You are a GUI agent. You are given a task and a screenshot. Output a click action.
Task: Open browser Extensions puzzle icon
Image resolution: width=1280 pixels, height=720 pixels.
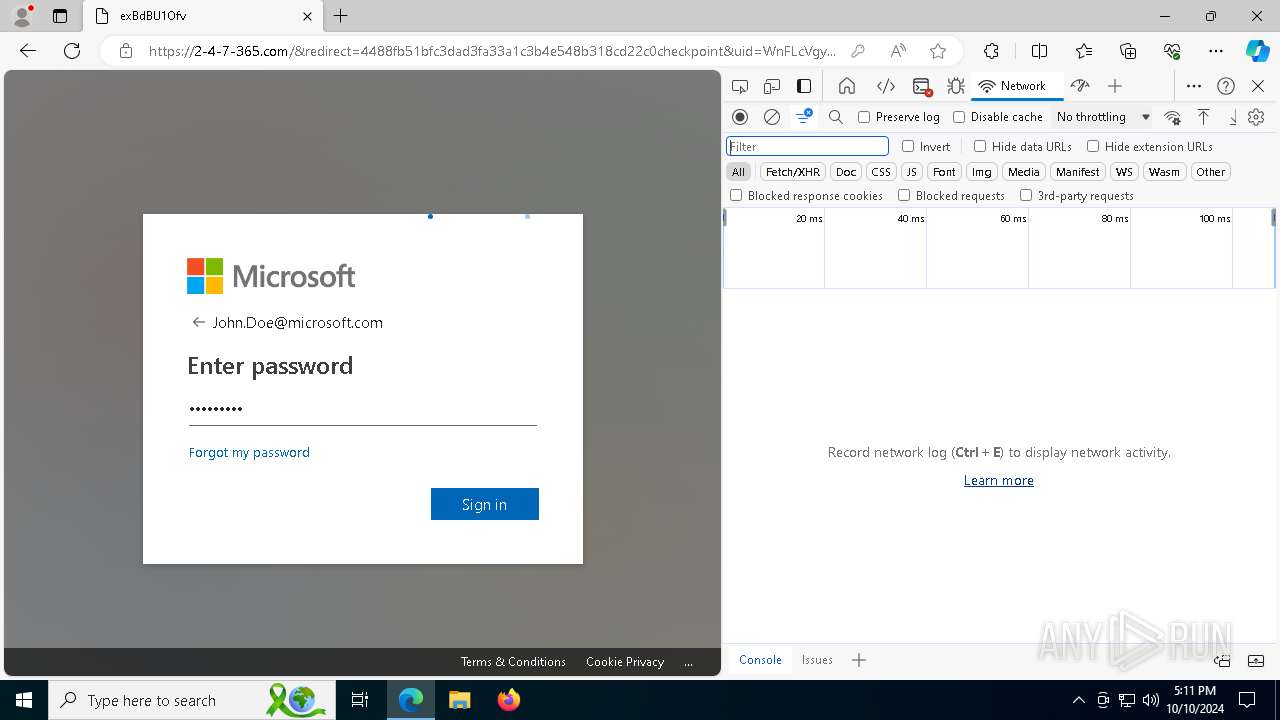(x=991, y=51)
